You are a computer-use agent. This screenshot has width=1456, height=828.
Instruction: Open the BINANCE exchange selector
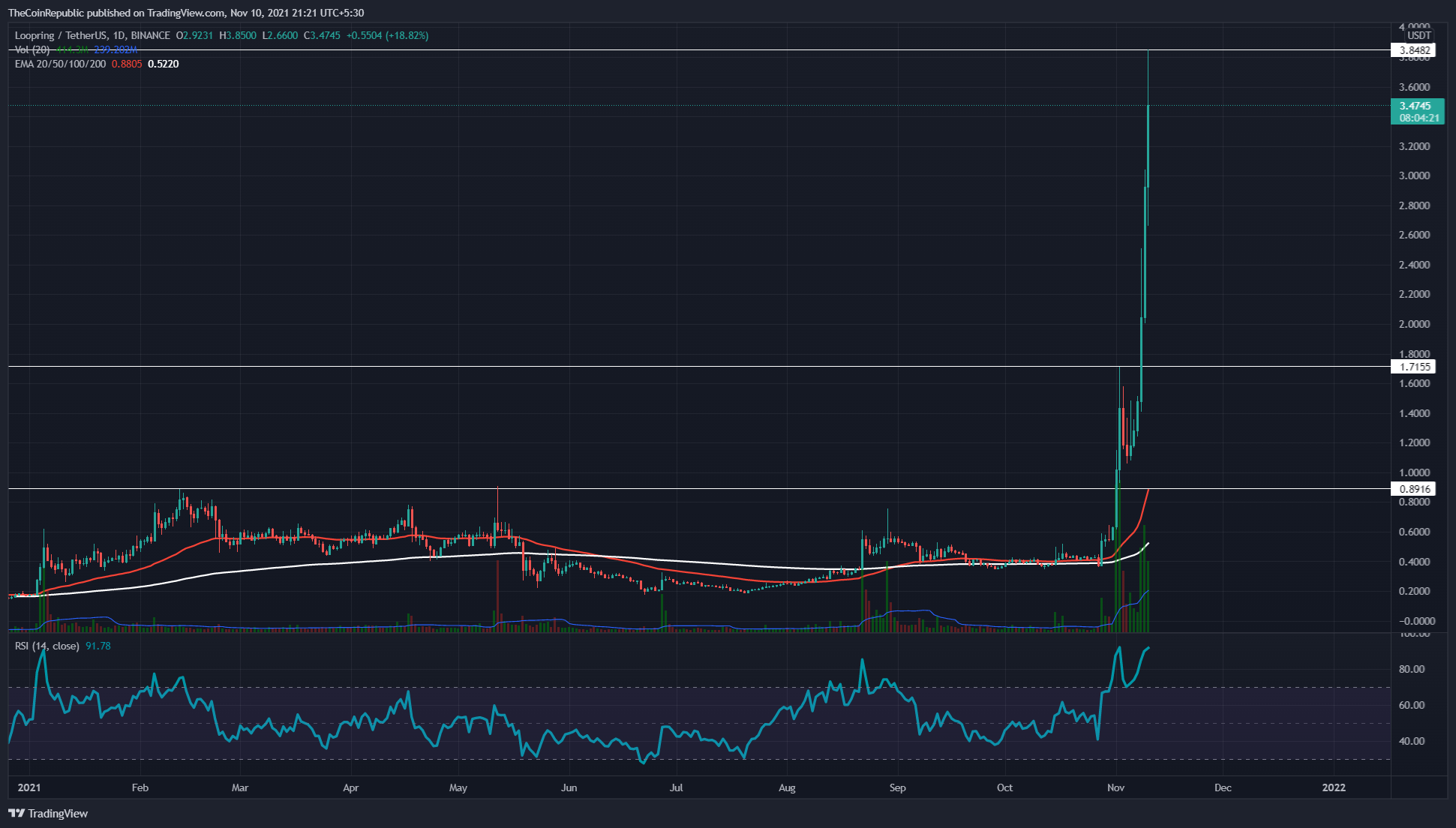[x=150, y=35]
